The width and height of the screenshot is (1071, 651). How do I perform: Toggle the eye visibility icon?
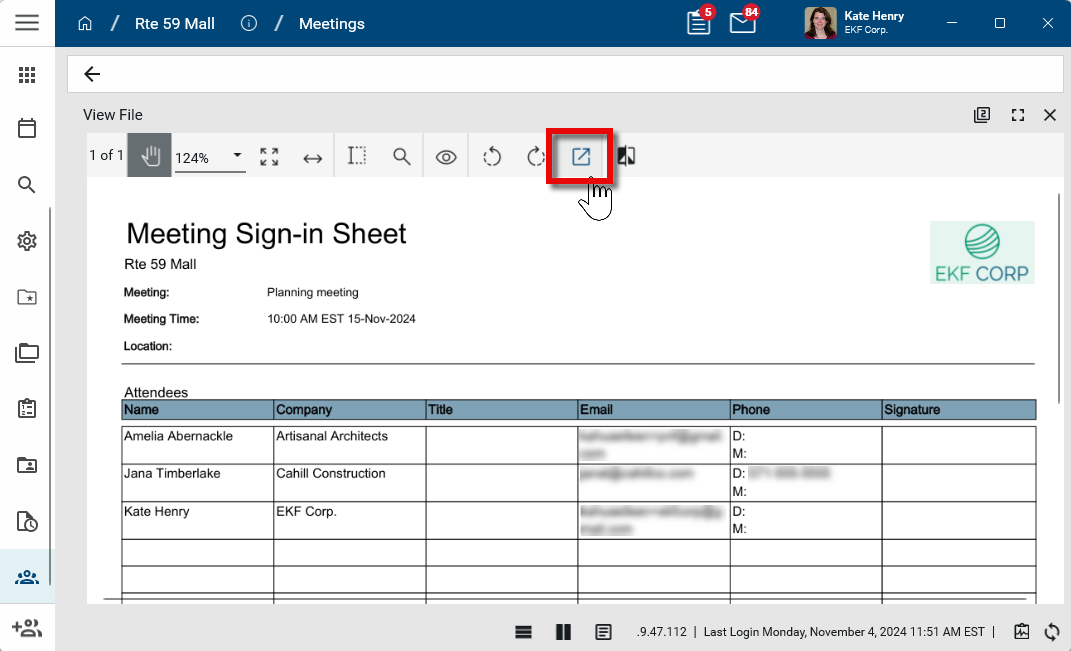[x=446, y=157]
